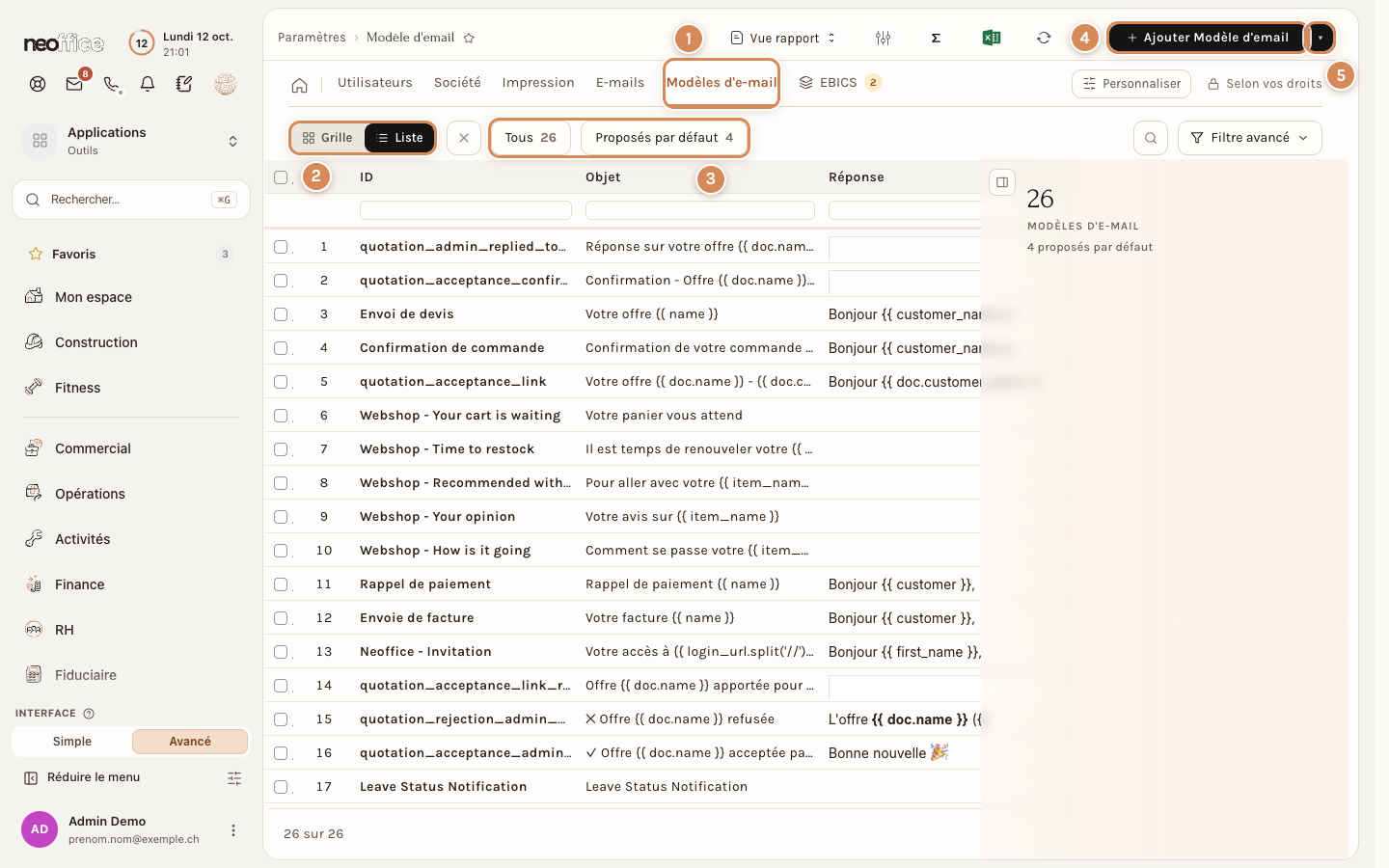Toggle the side panel collapse icon

tap(1002, 182)
